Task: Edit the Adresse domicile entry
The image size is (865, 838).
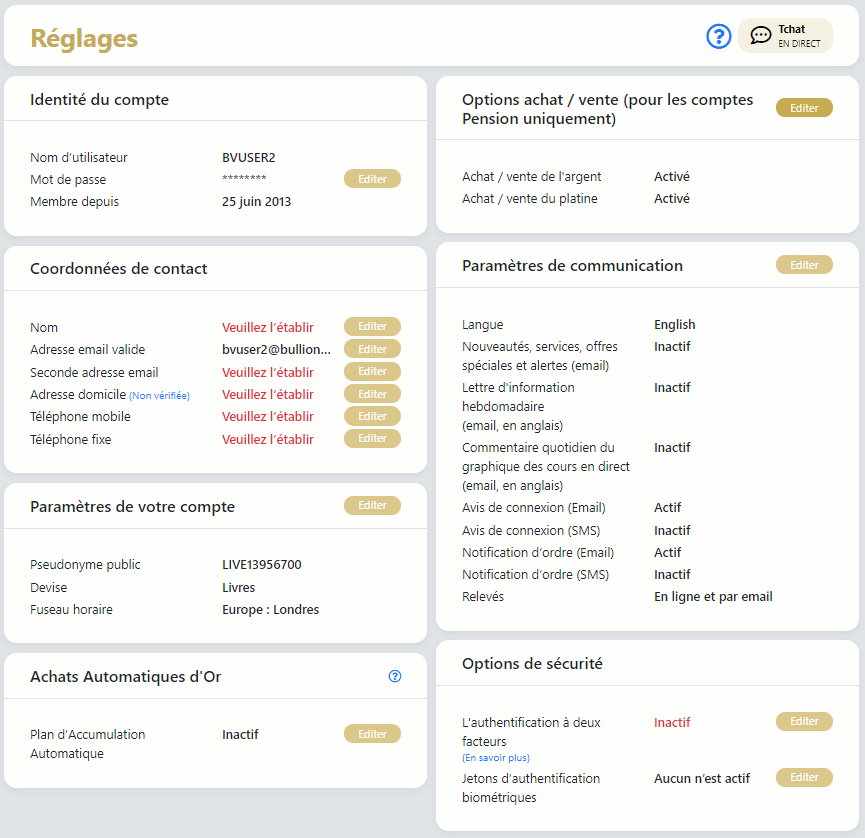Action: [x=372, y=394]
